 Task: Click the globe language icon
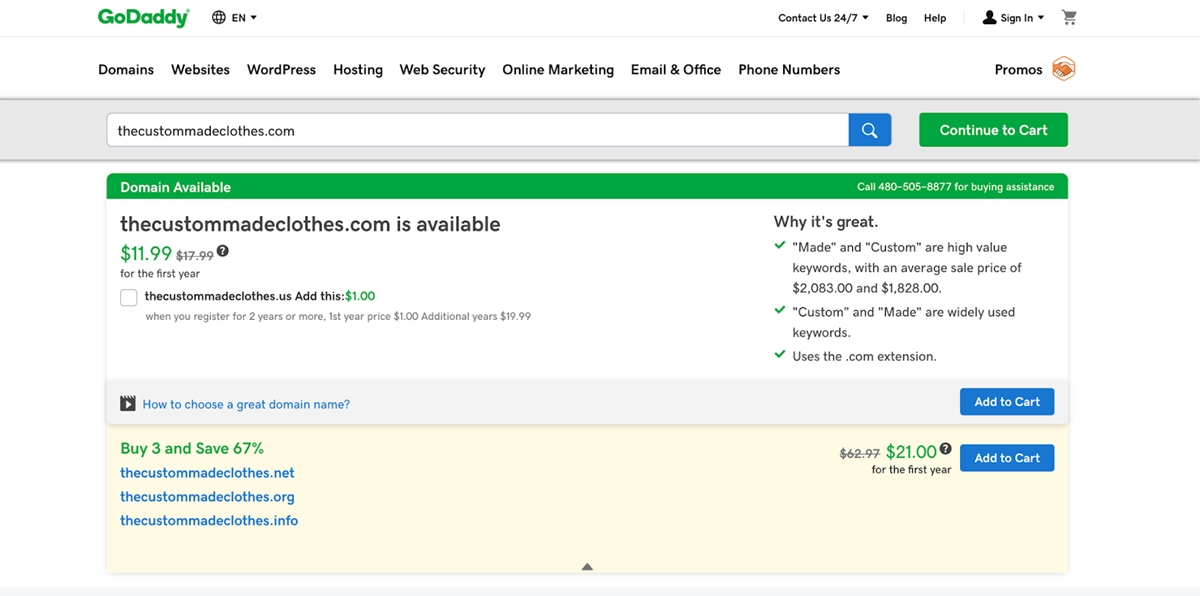219,17
